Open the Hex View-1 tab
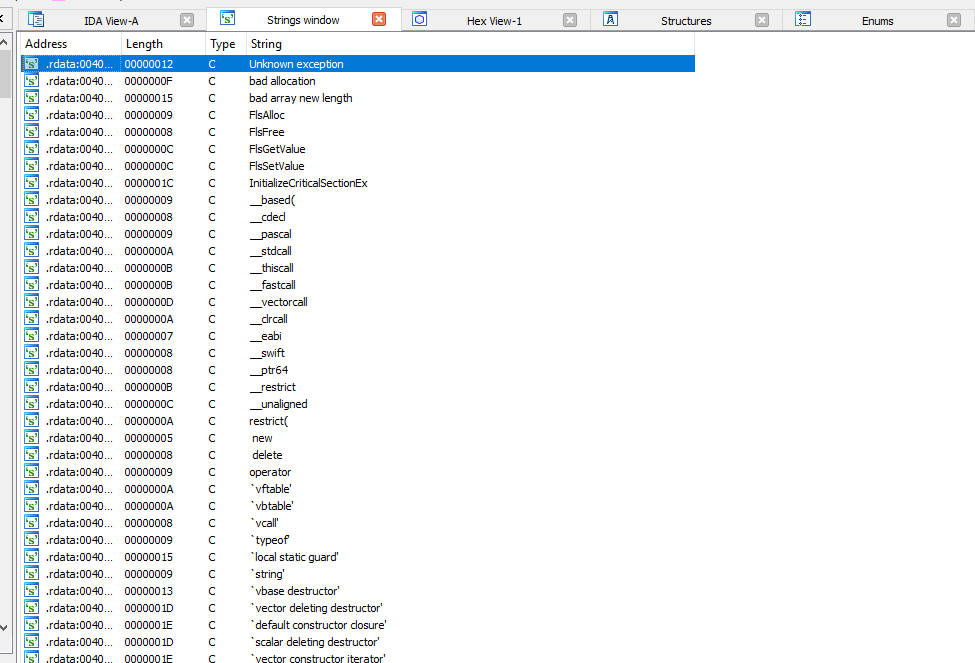975x663 pixels. pyautogui.click(x=494, y=20)
